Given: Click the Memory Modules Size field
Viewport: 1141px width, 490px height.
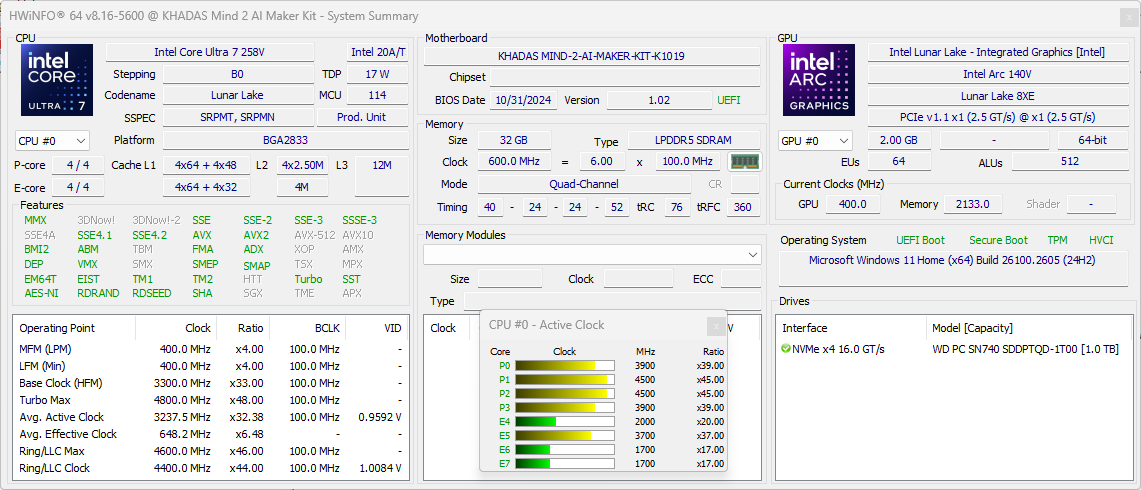Looking at the screenshot, I should pyautogui.click(x=510, y=279).
